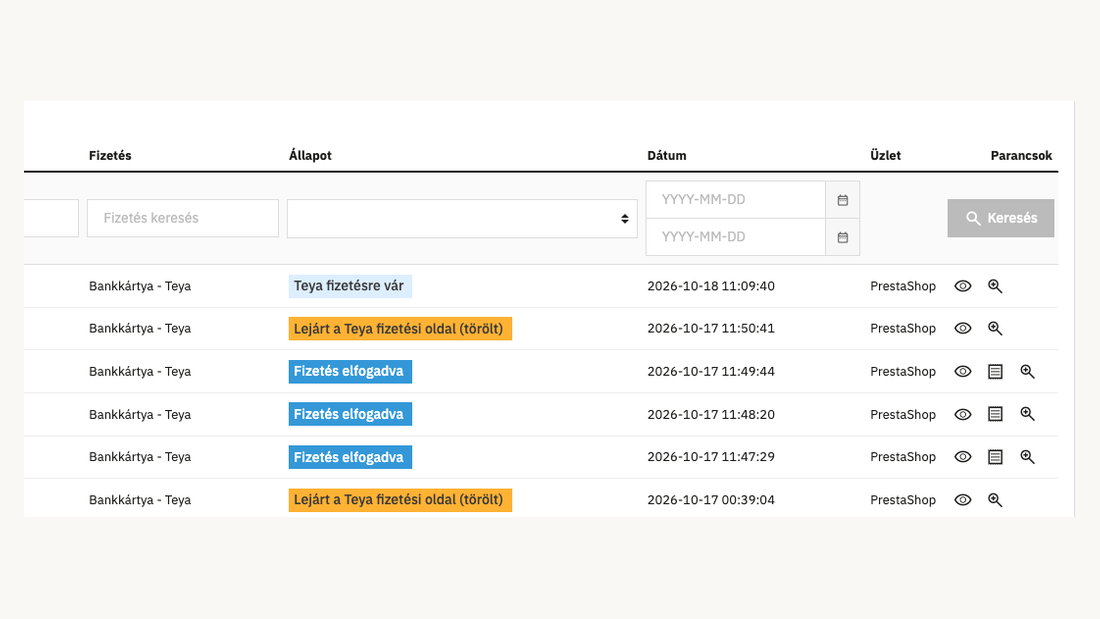Click magnifier icon on 00:39:04 order row
Image resolution: width=1100 pixels, height=619 pixels.
pyautogui.click(x=995, y=500)
